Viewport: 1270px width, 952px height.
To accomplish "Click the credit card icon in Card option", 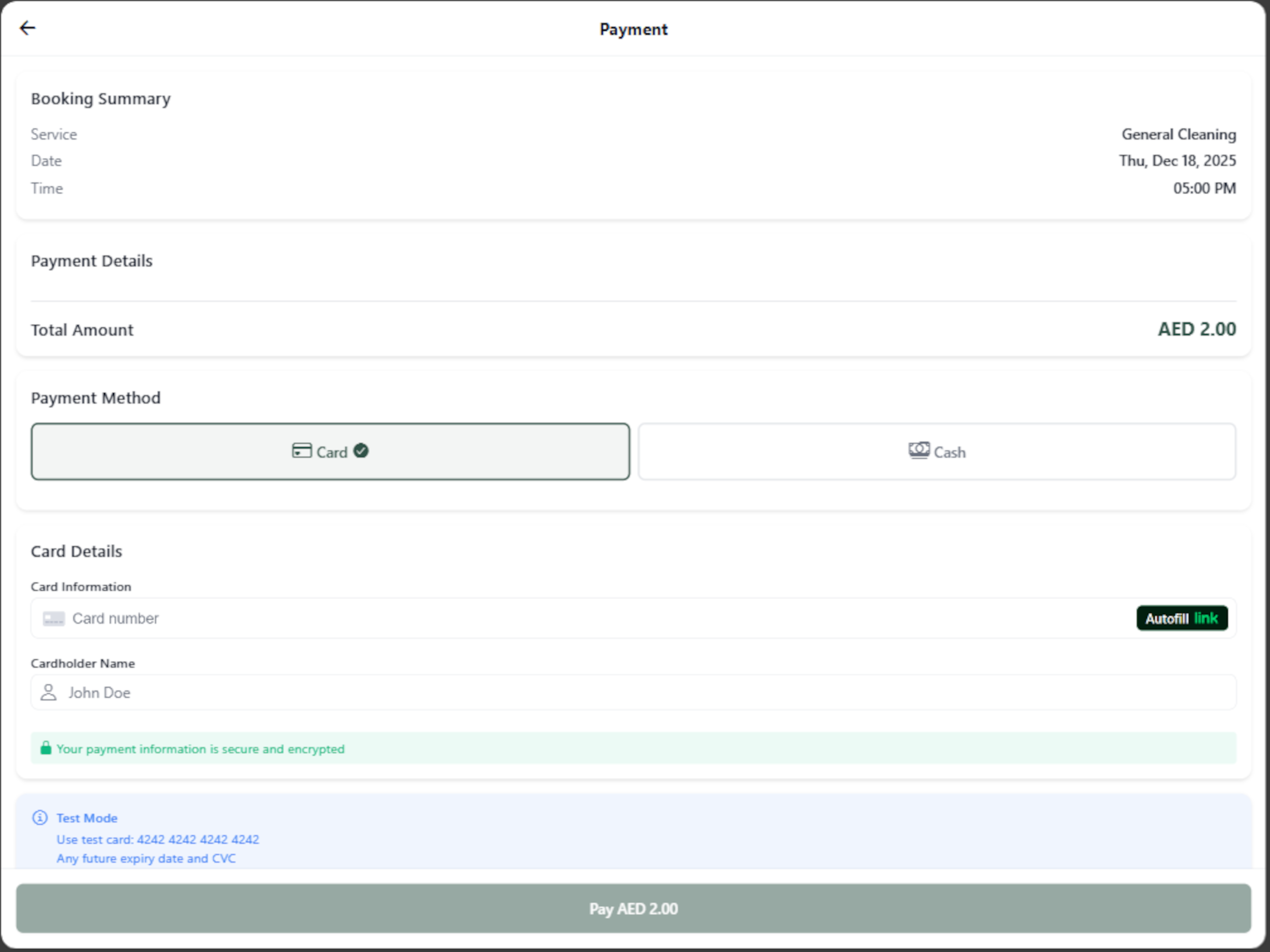I will point(301,451).
